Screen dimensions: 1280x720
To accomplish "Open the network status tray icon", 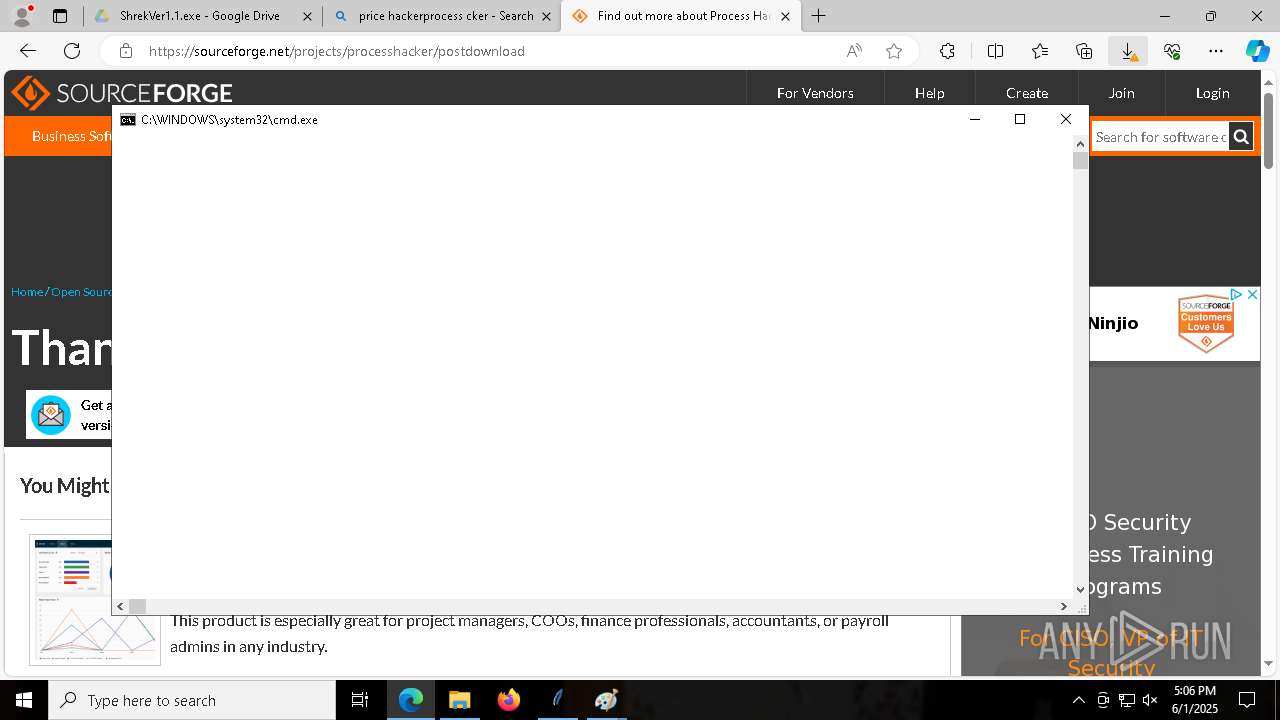I will 1127,700.
